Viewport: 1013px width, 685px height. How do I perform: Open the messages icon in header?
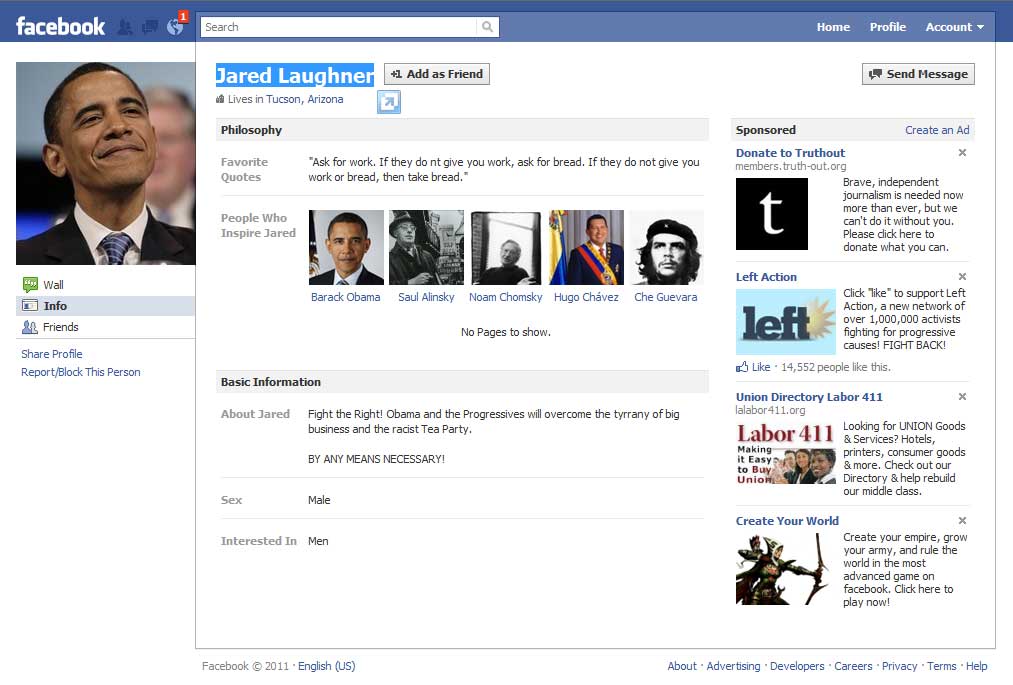(x=150, y=27)
